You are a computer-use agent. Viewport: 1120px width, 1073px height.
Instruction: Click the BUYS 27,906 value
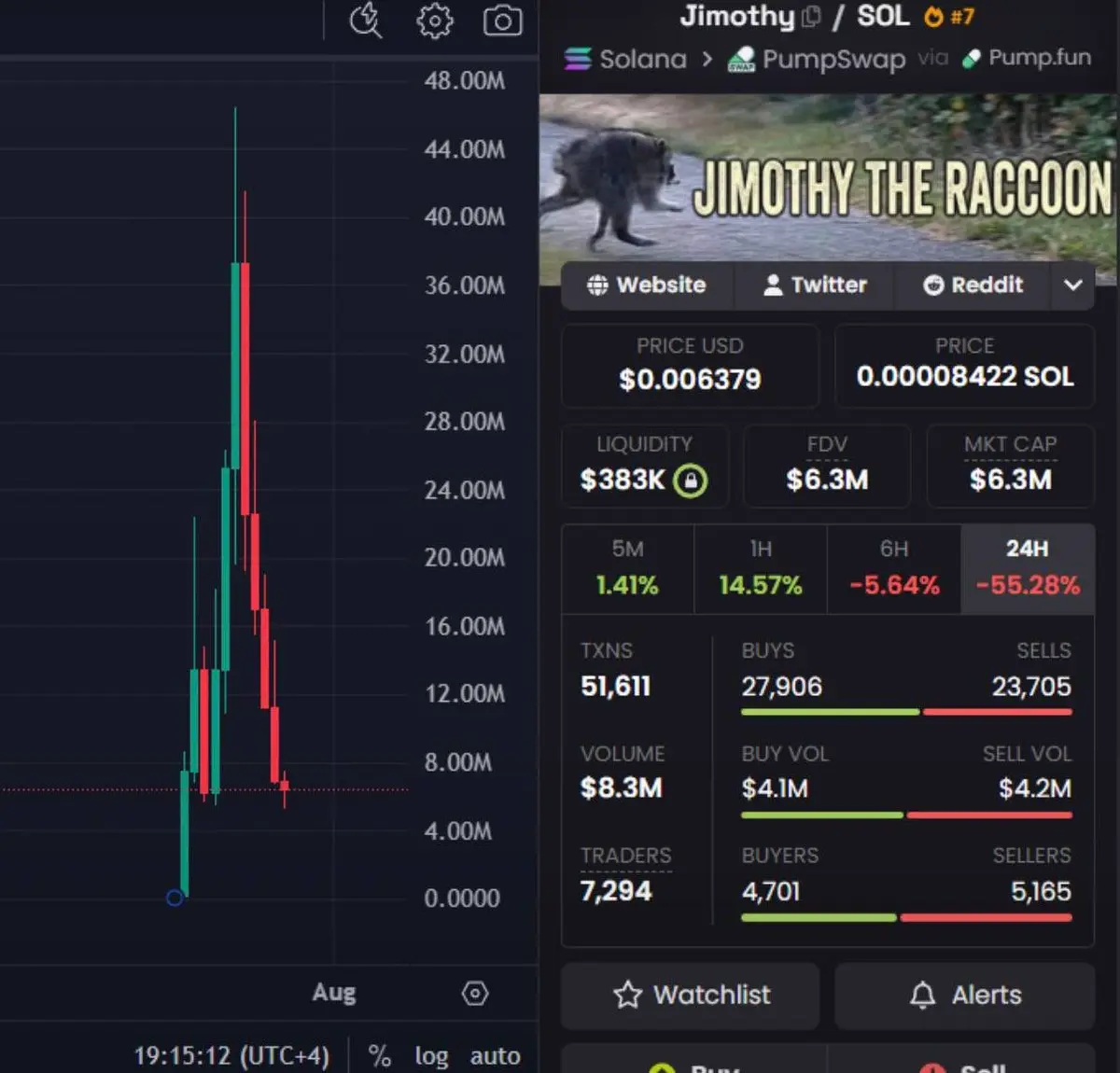782,687
